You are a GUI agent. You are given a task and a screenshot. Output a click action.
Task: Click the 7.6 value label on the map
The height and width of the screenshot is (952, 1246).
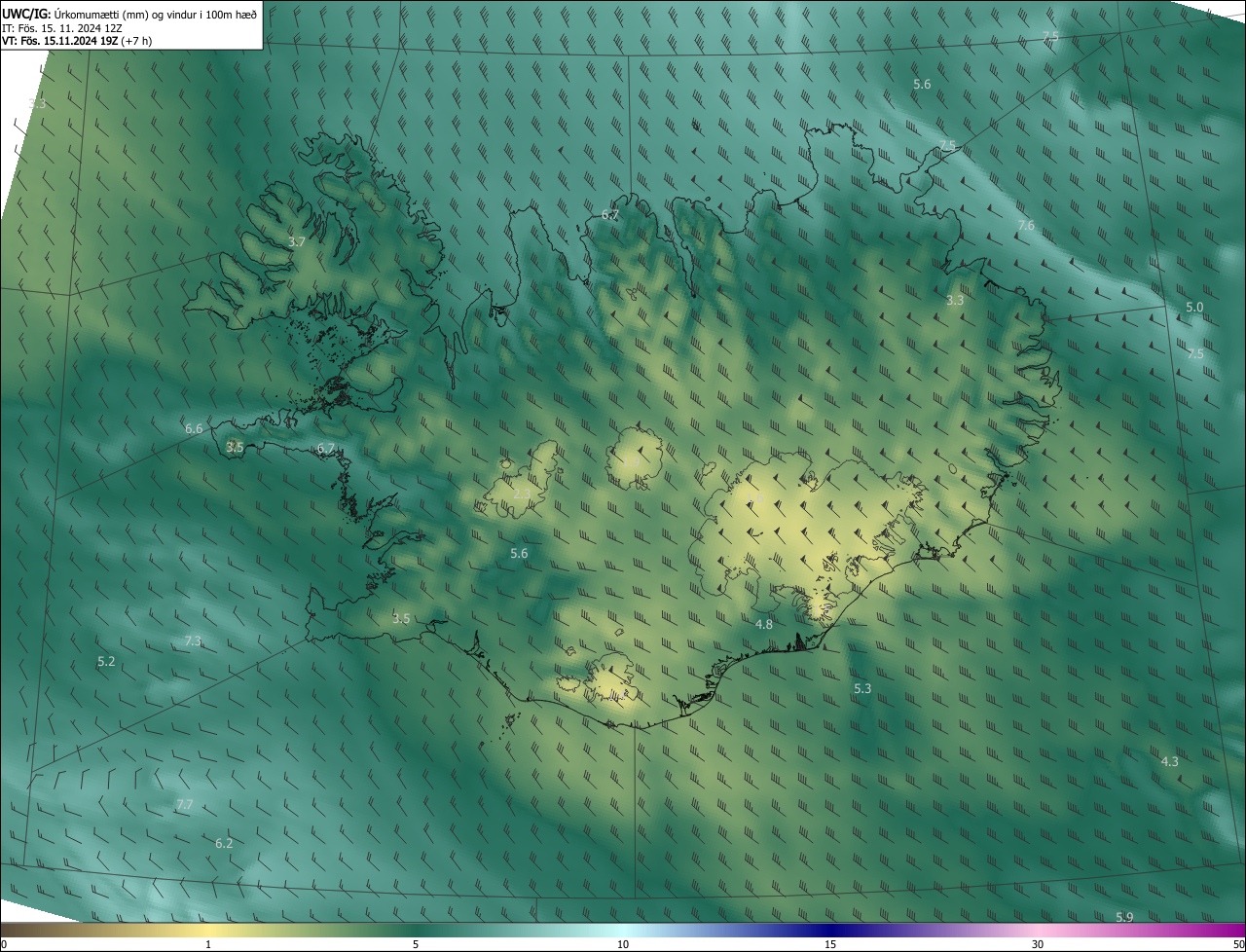coord(1026,225)
